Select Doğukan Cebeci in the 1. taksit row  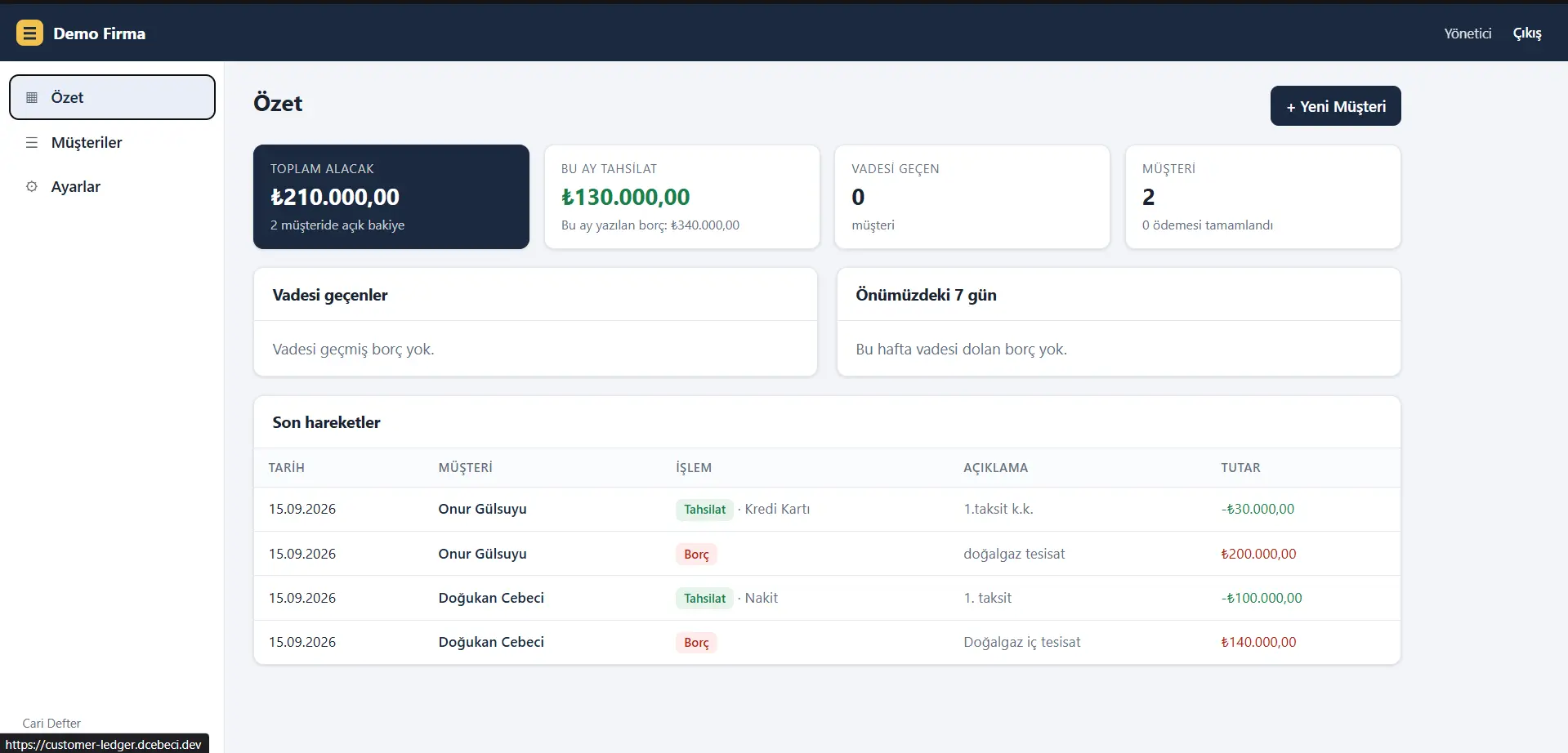[x=491, y=598]
